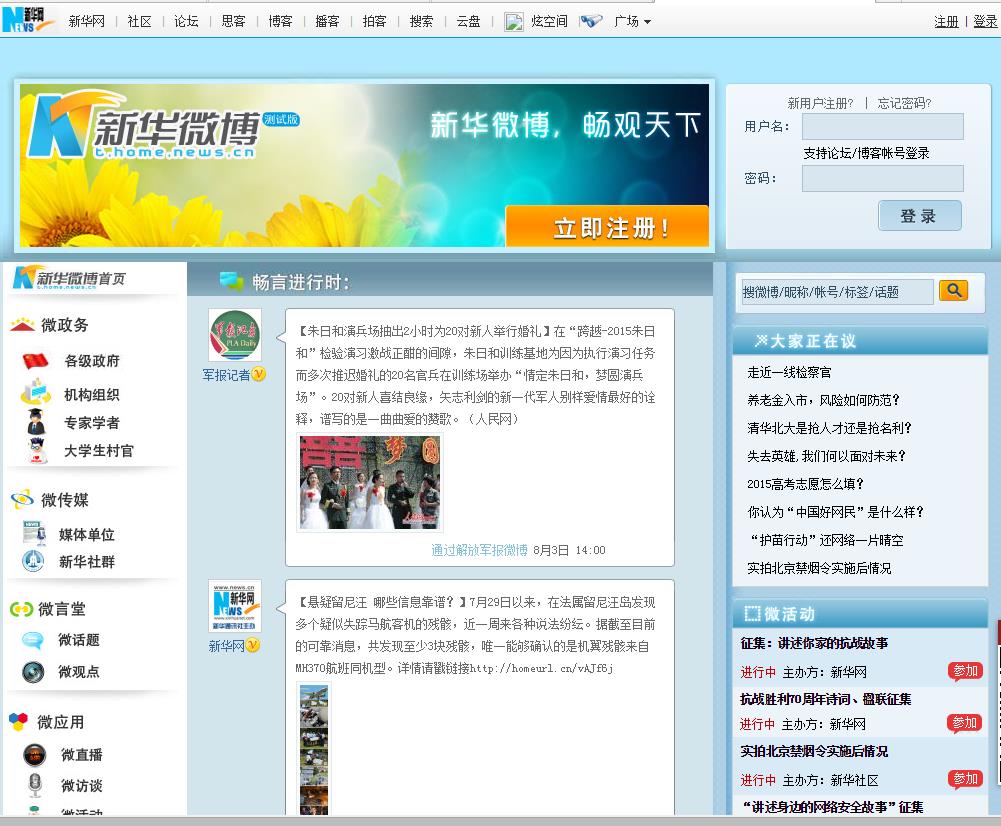This screenshot has width=1001, height=826.
Task: Open topic 养老金入市,风险如何防范?
Action: pyautogui.click(x=824, y=400)
